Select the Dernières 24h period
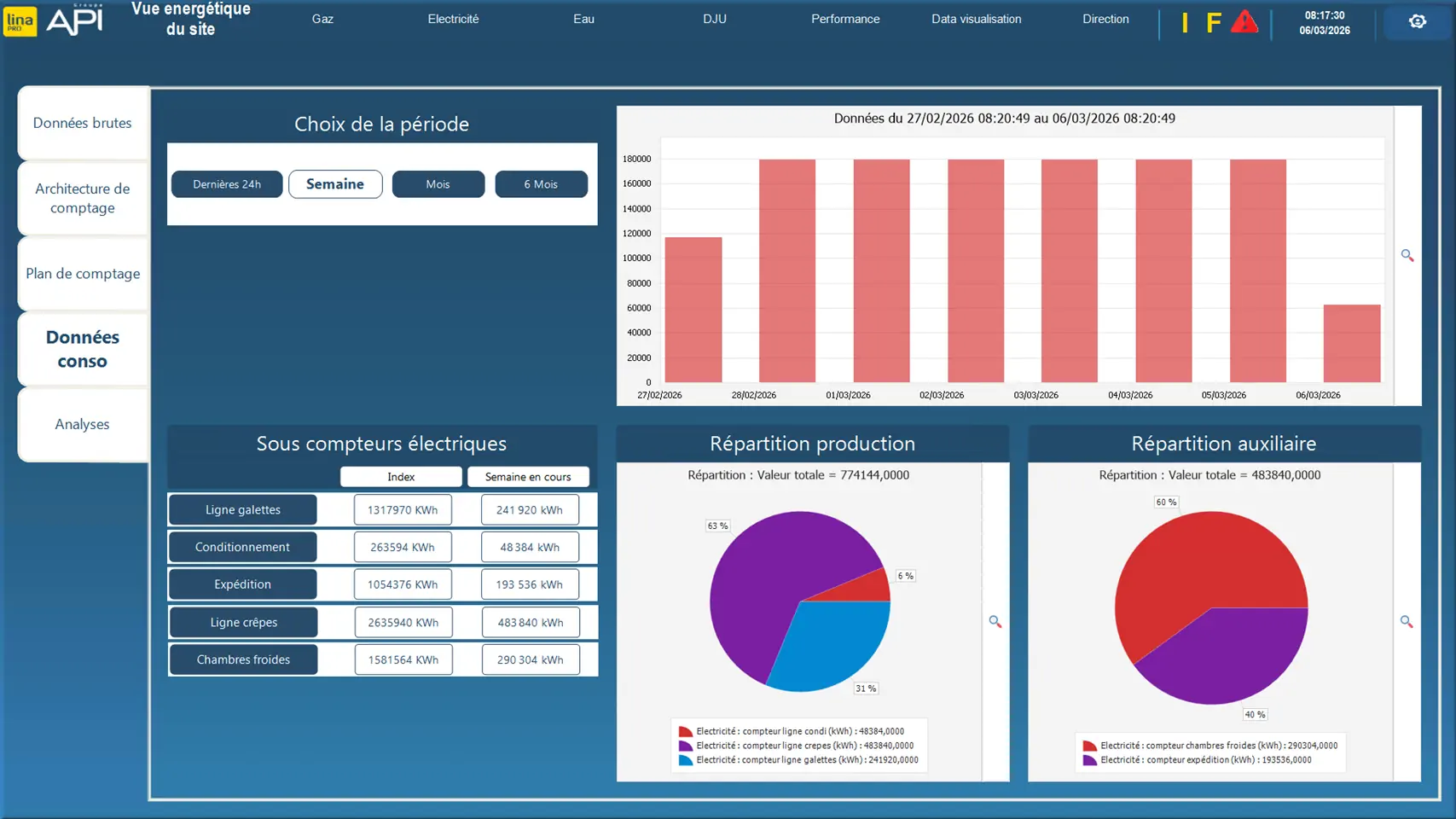 [227, 184]
